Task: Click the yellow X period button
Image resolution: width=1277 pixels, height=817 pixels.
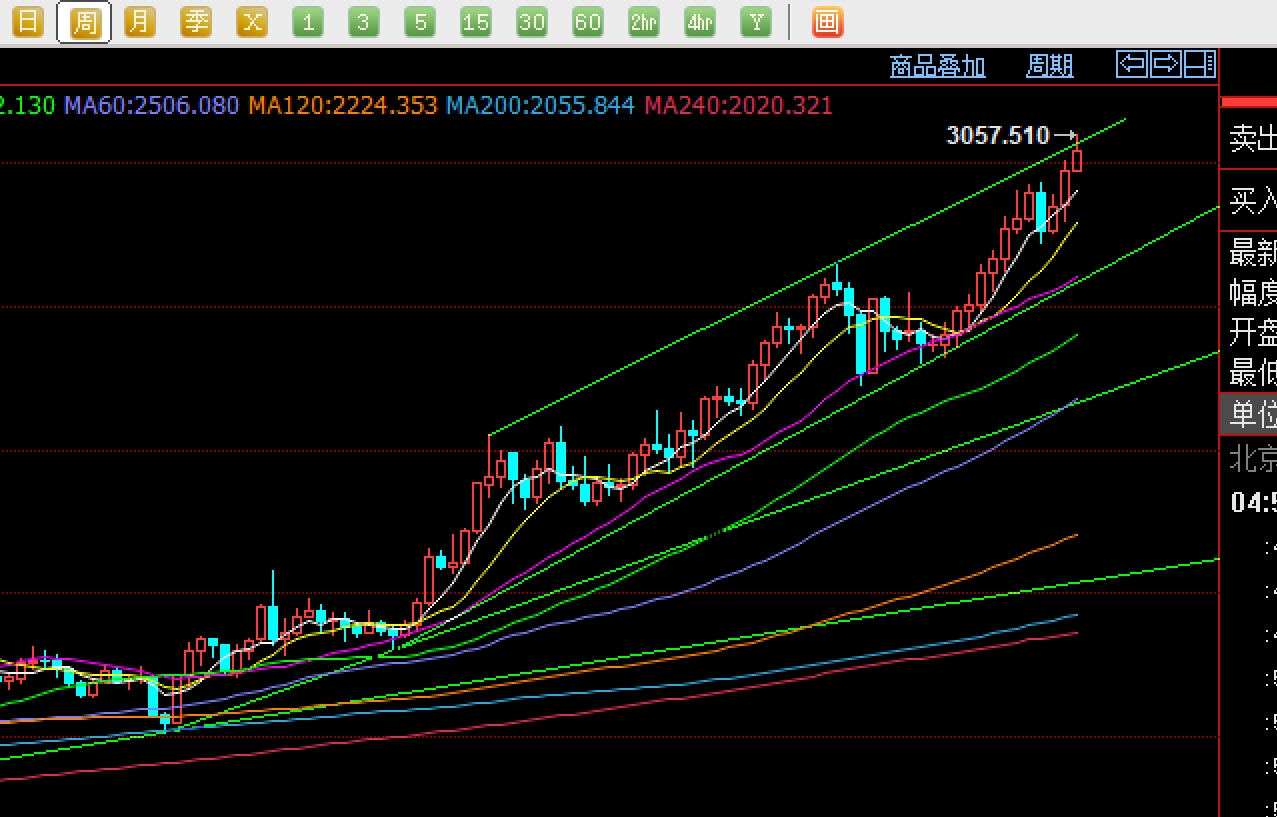Action: pos(252,22)
